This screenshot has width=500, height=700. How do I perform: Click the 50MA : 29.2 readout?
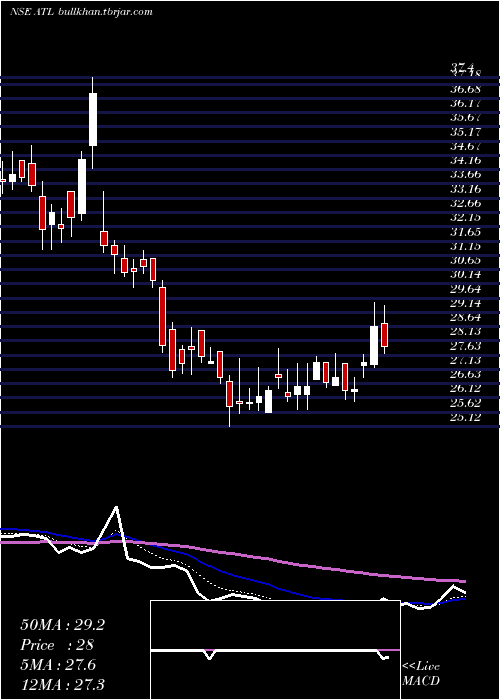62,625
